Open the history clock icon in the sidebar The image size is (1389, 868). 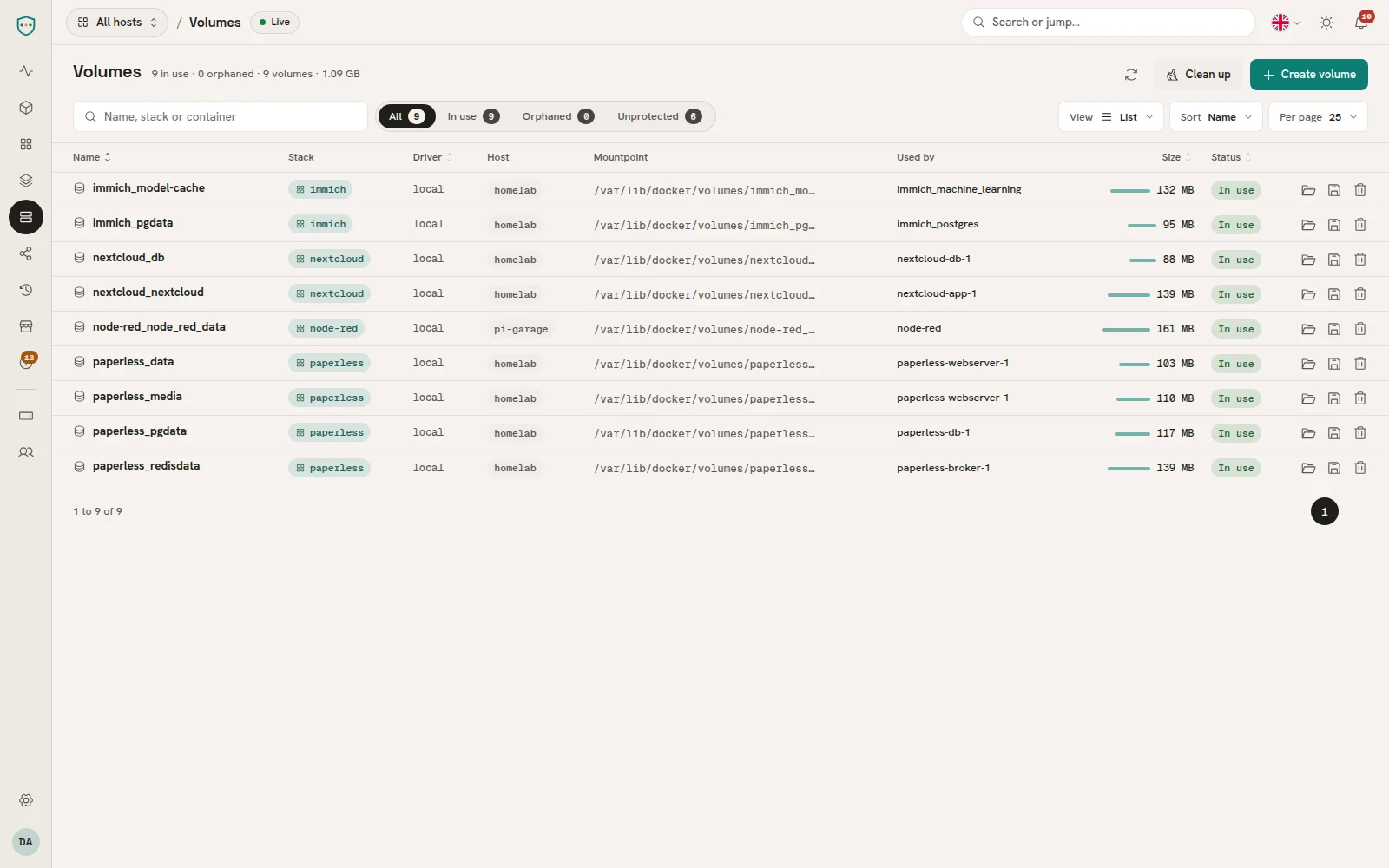26,290
